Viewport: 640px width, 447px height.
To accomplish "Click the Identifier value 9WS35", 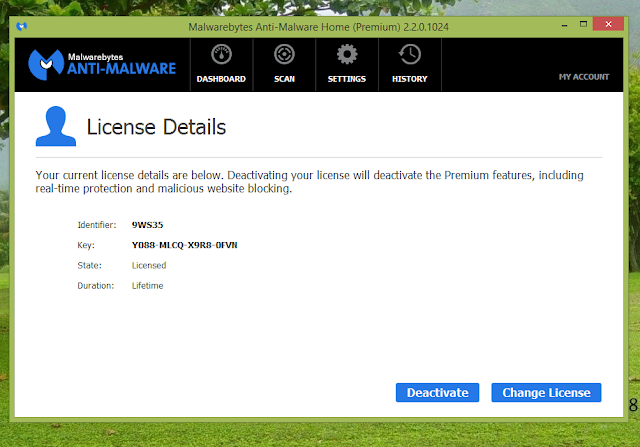I will (x=147, y=225).
